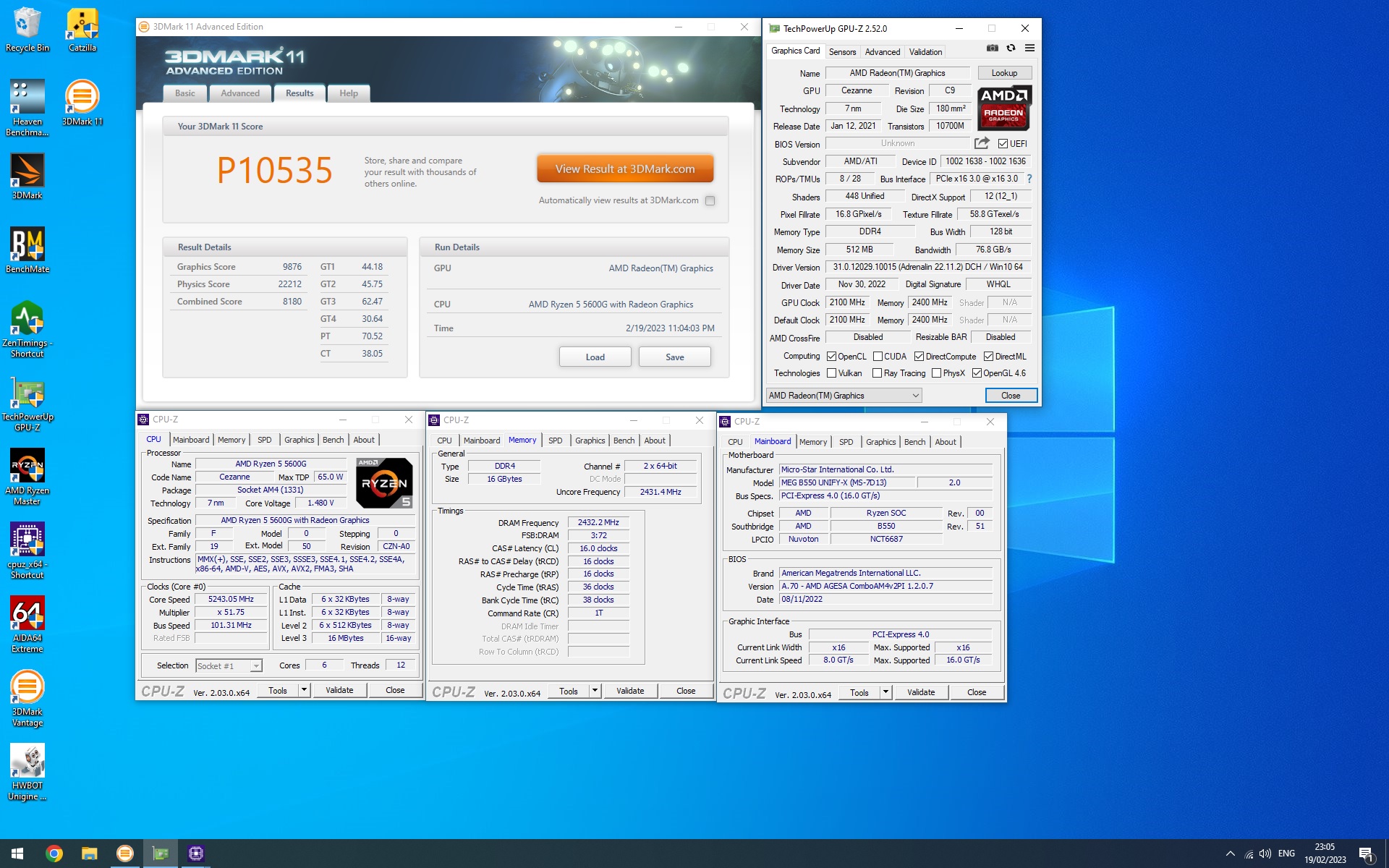Viewport: 1389px width, 868px height.
Task: Show hidden system tray icons
Action: [x=1231, y=854]
